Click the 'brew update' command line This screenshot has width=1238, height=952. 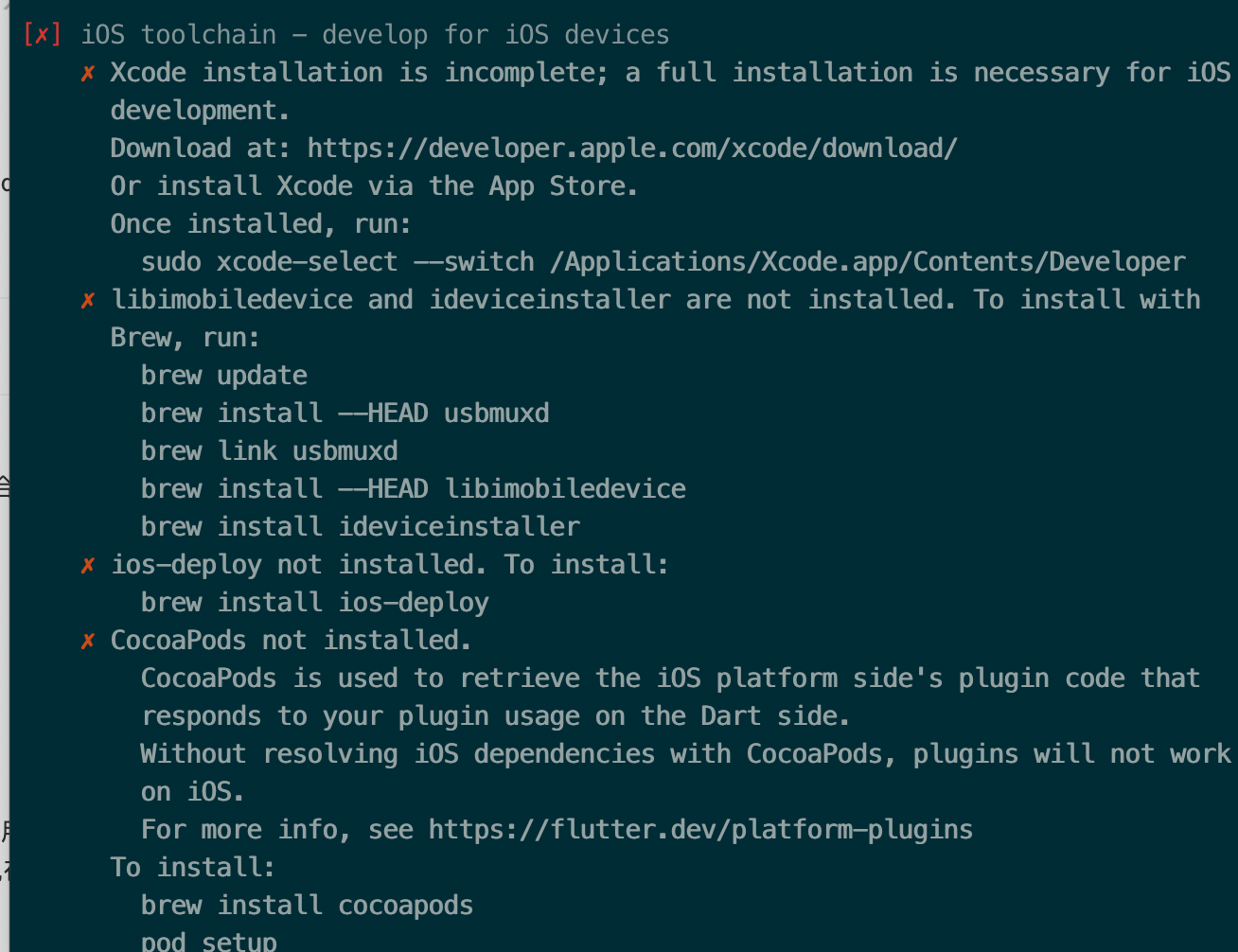tap(224, 376)
